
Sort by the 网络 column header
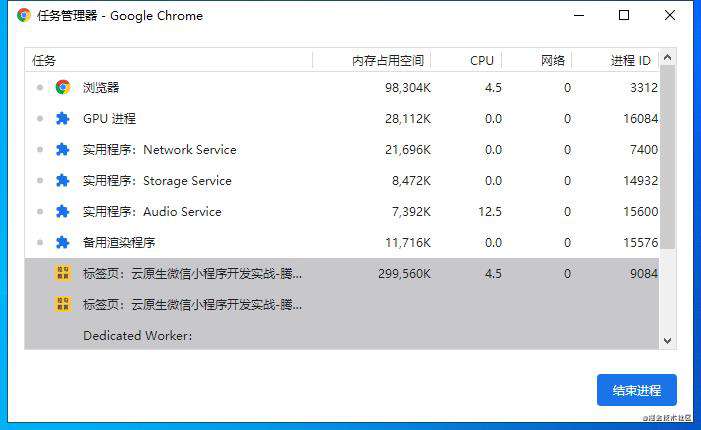[x=537, y=60]
